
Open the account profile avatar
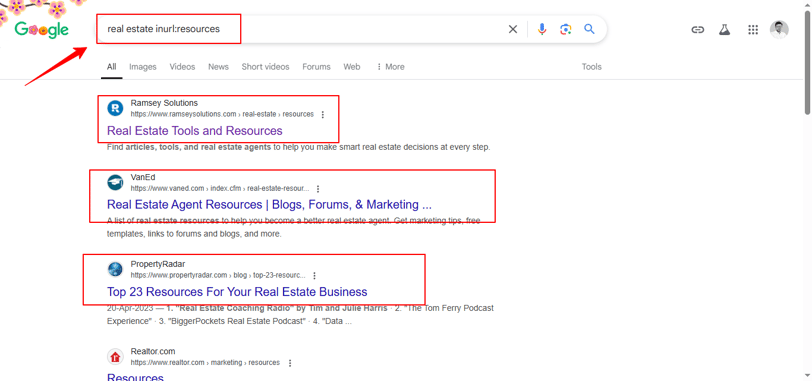click(779, 30)
